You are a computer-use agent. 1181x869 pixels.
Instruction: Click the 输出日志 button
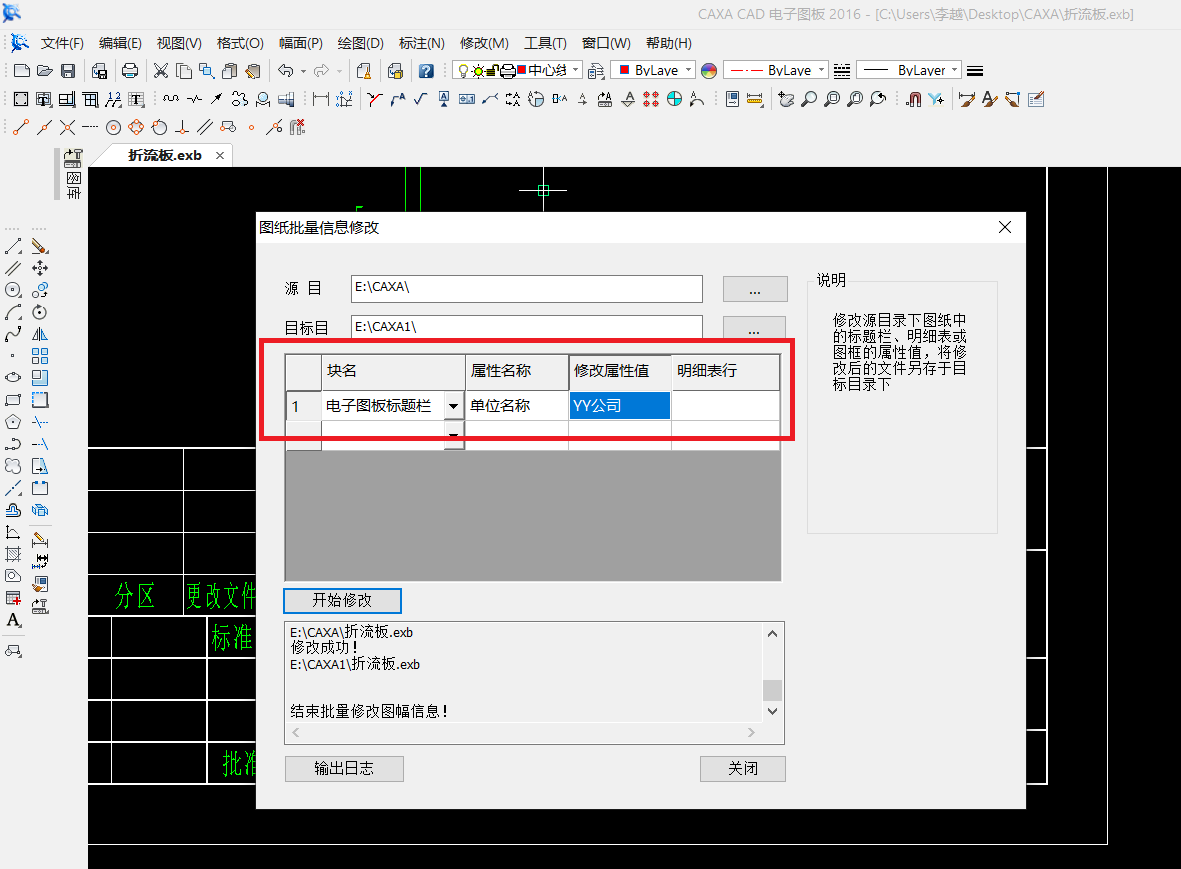344,768
